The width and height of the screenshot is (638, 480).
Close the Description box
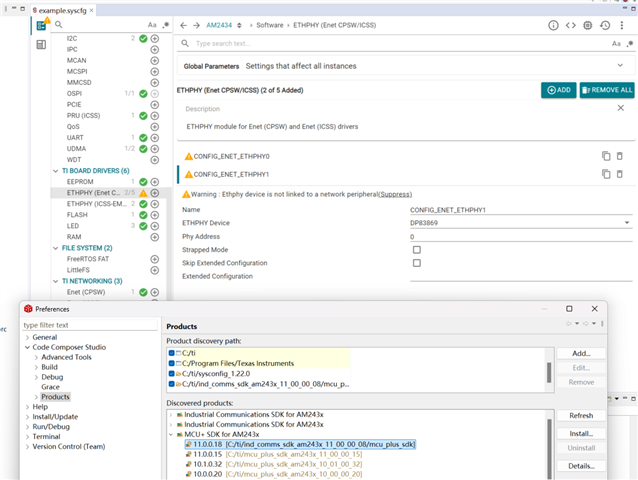click(x=619, y=109)
